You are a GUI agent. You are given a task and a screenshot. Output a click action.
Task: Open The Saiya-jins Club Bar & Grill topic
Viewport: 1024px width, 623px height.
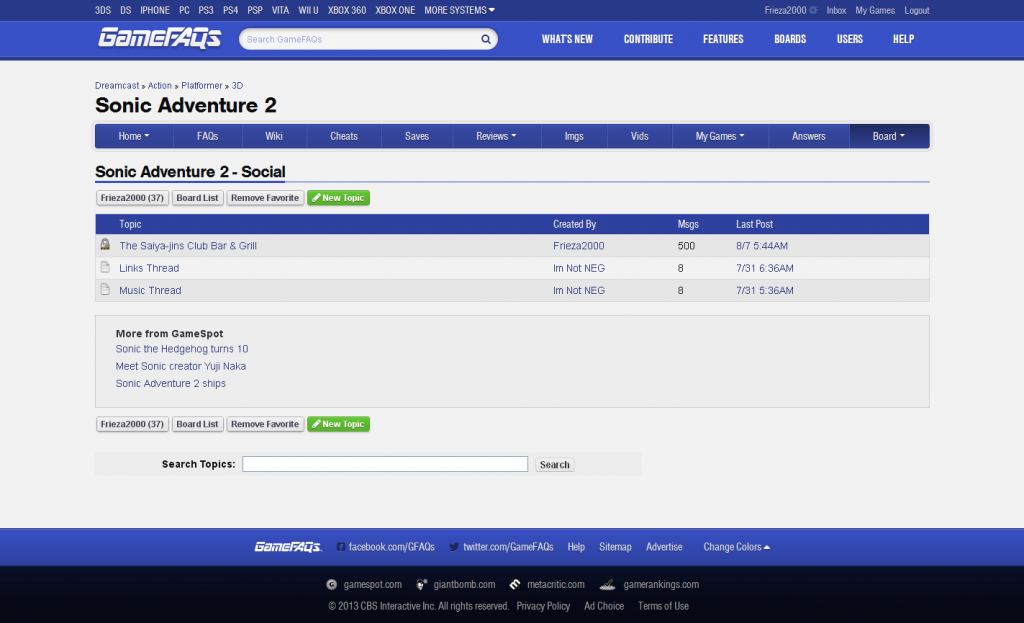pos(188,246)
